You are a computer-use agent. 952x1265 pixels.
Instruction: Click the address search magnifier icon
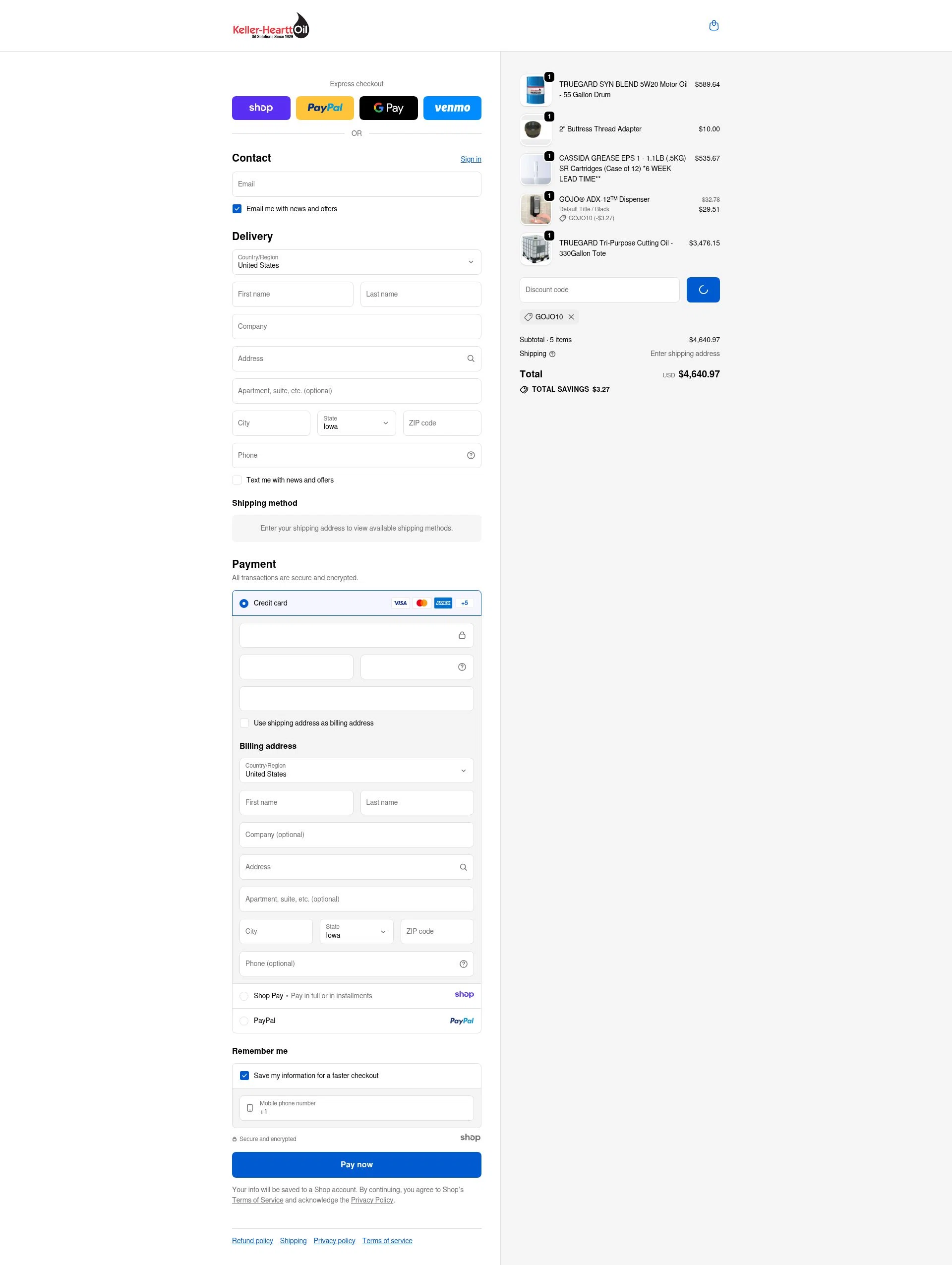pyautogui.click(x=471, y=359)
